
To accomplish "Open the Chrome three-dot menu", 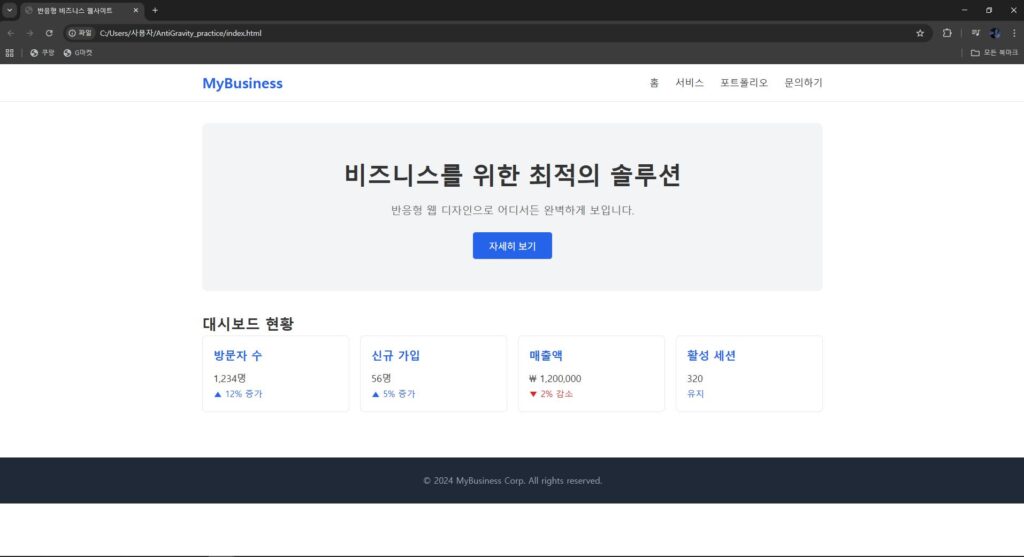I will [1014, 33].
